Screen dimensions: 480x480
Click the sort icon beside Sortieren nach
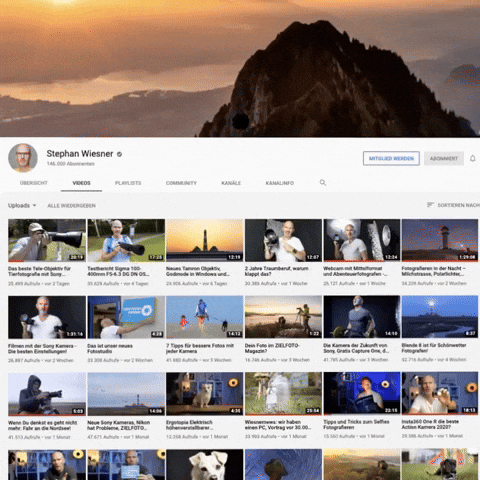click(430, 205)
